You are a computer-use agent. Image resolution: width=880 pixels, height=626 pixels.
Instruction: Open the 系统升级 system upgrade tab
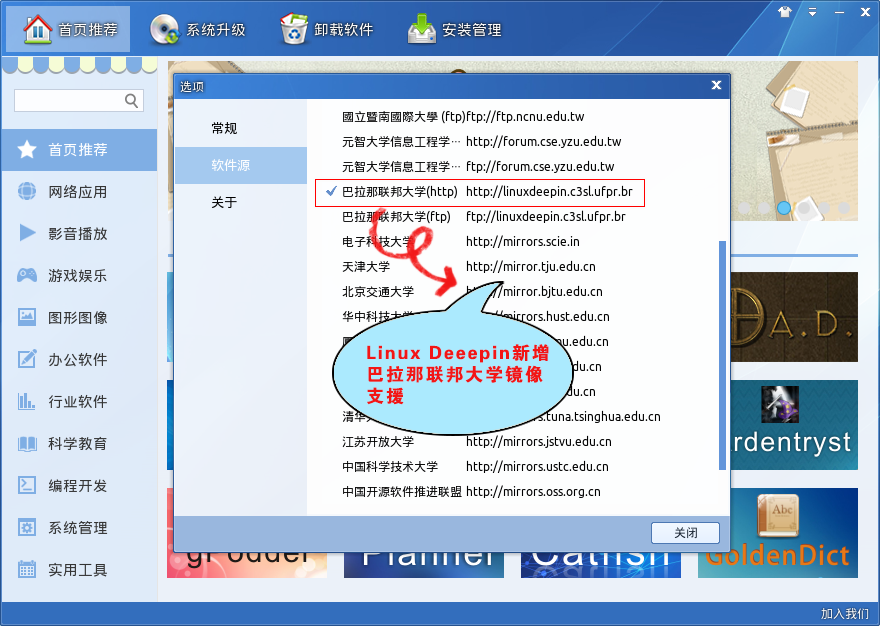pyautogui.click(x=198, y=29)
